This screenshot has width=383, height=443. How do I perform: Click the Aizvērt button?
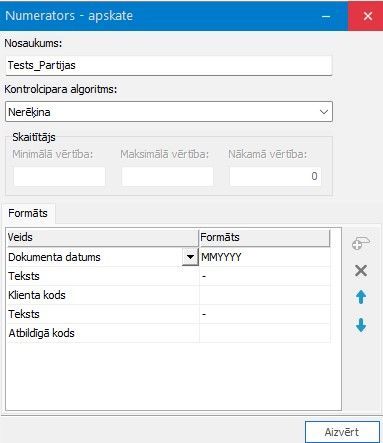342,432
